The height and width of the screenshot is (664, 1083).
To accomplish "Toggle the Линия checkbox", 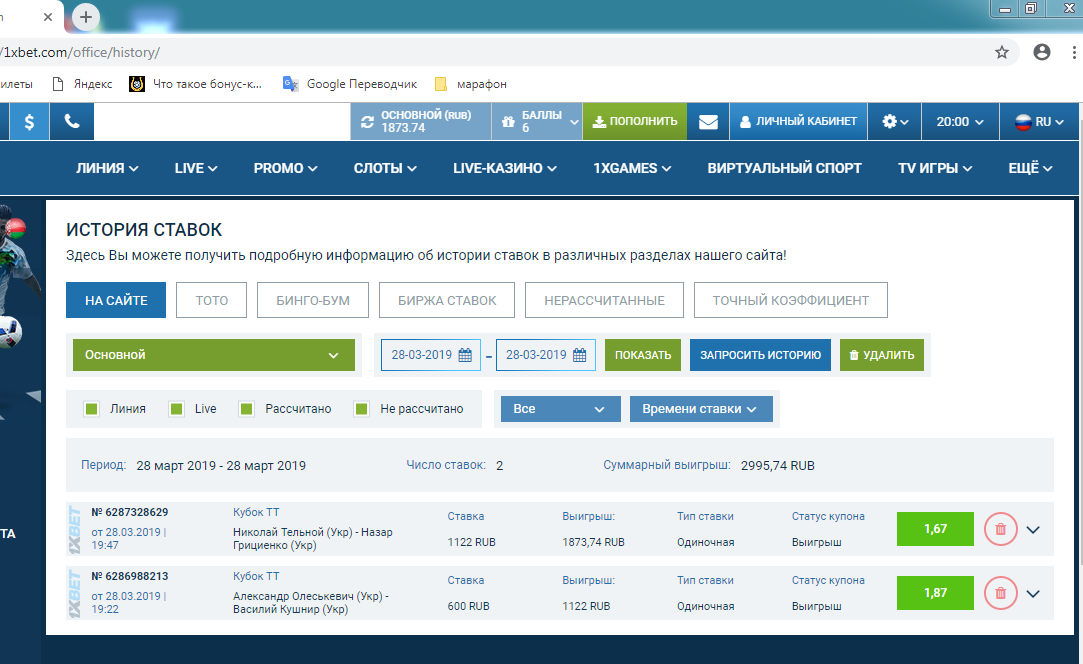I will click(91, 409).
